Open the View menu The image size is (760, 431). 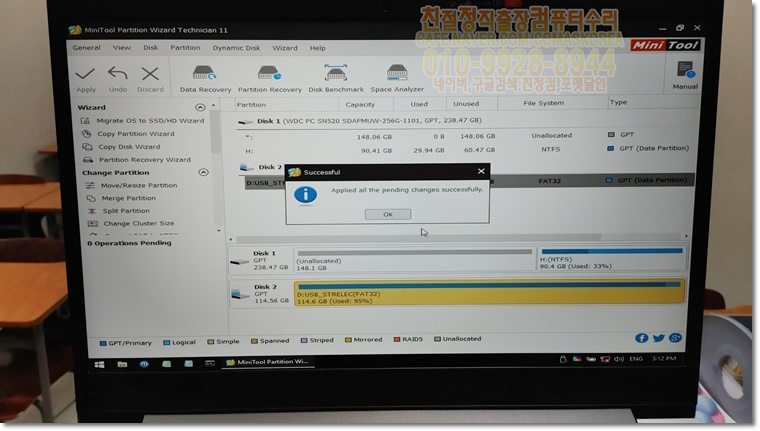point(122,48)
